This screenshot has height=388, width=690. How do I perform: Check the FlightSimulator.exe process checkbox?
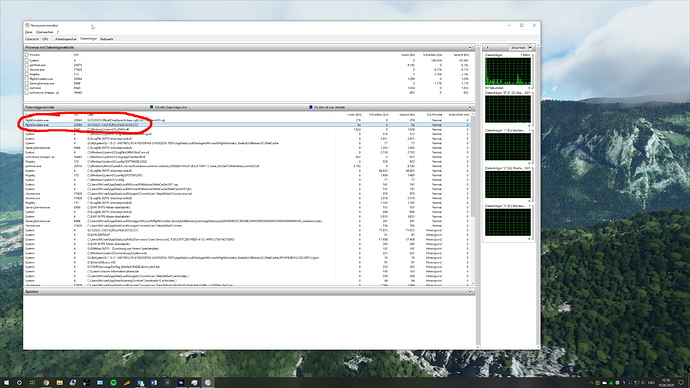point(27,79)
